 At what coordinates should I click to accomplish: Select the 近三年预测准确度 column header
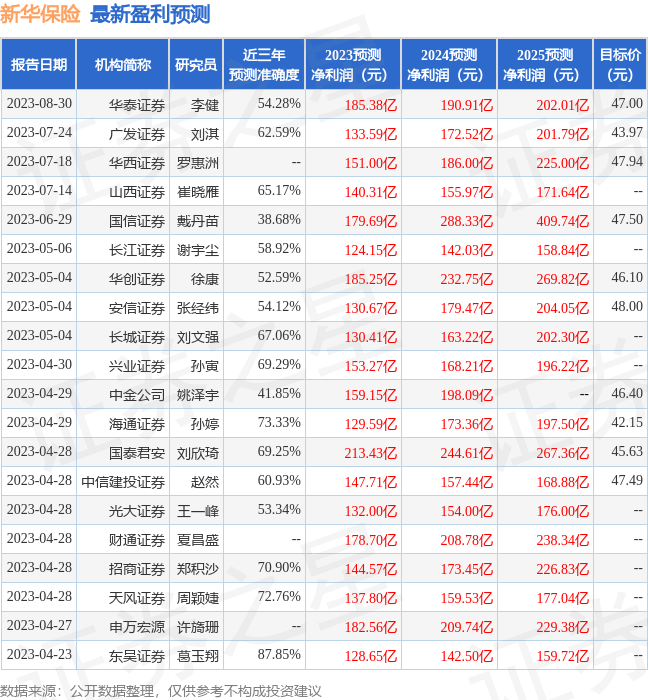click(264, 65)
